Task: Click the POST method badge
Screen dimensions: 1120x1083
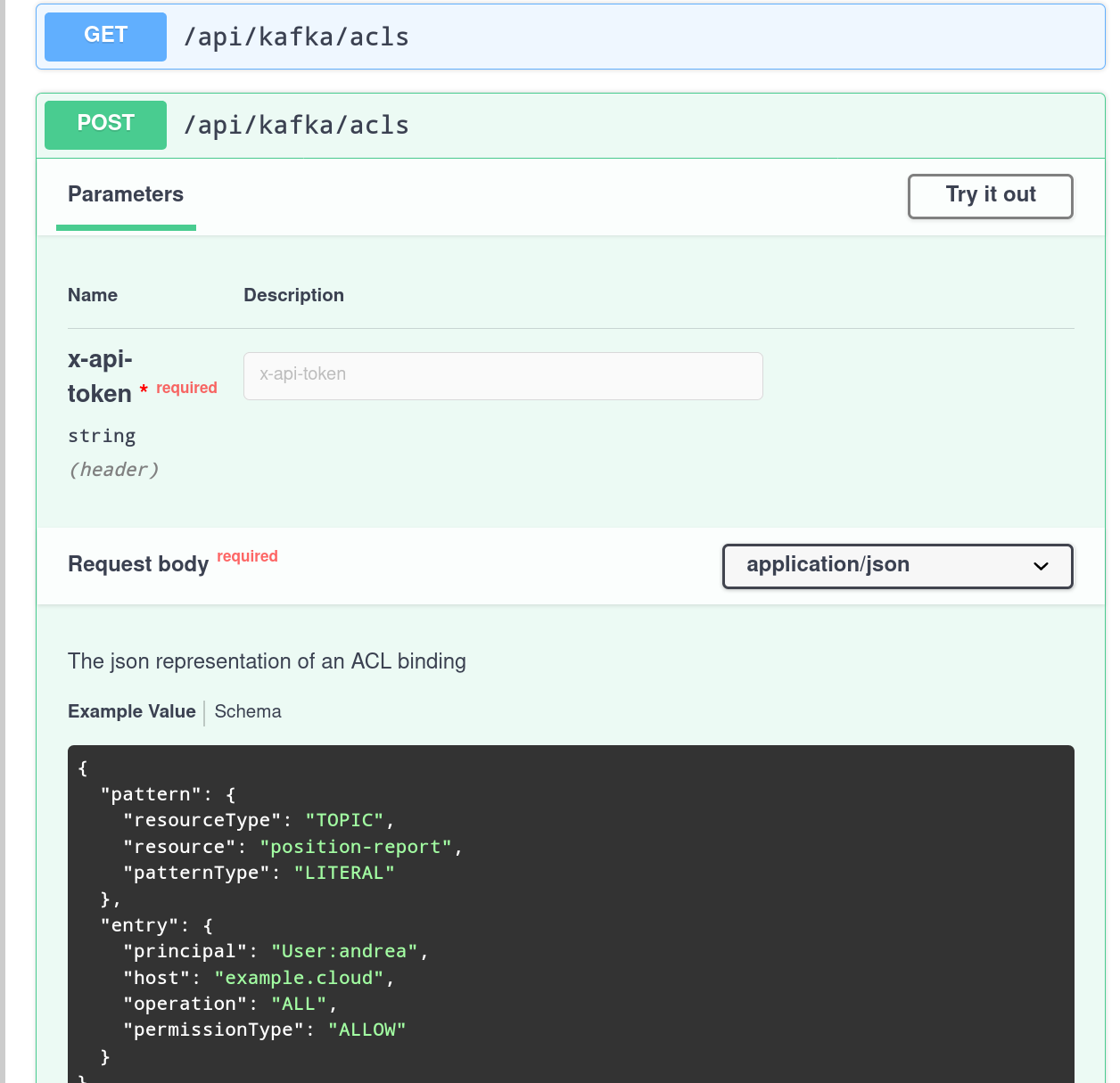Action: (105, 125)
